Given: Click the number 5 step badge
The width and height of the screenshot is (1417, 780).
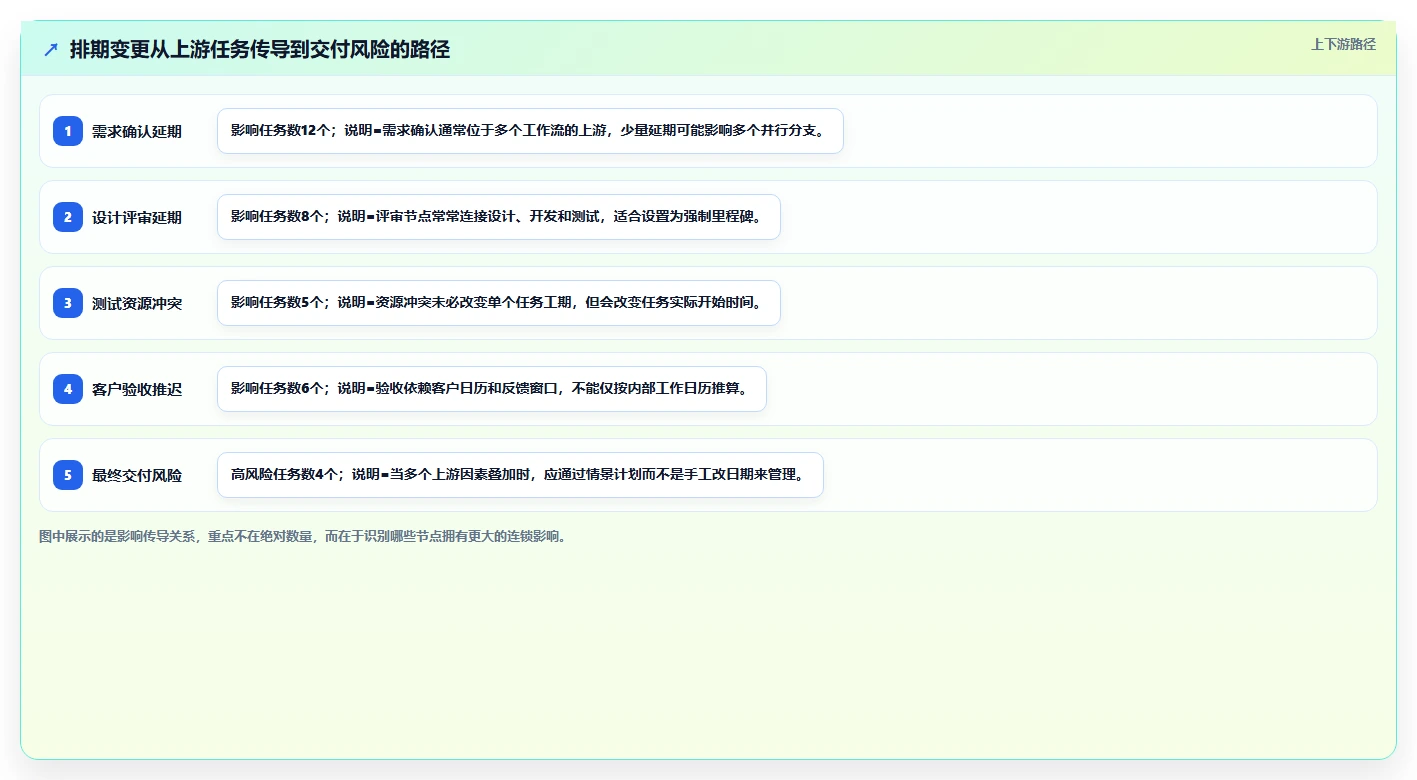Looking at the screenshot, I should point(68,475).
